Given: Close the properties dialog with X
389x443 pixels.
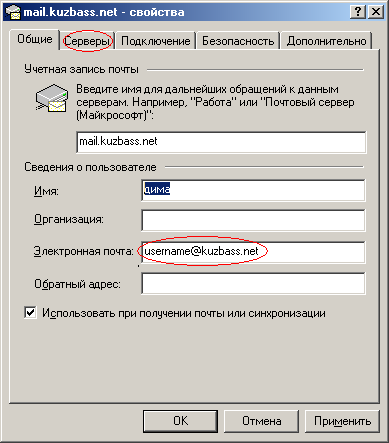Looking at the screenshot, I should (376, 12).
